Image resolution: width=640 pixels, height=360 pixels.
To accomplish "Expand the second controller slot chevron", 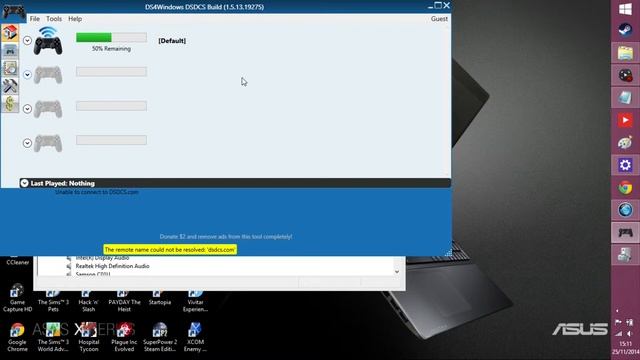I will (x=27, y=75).
